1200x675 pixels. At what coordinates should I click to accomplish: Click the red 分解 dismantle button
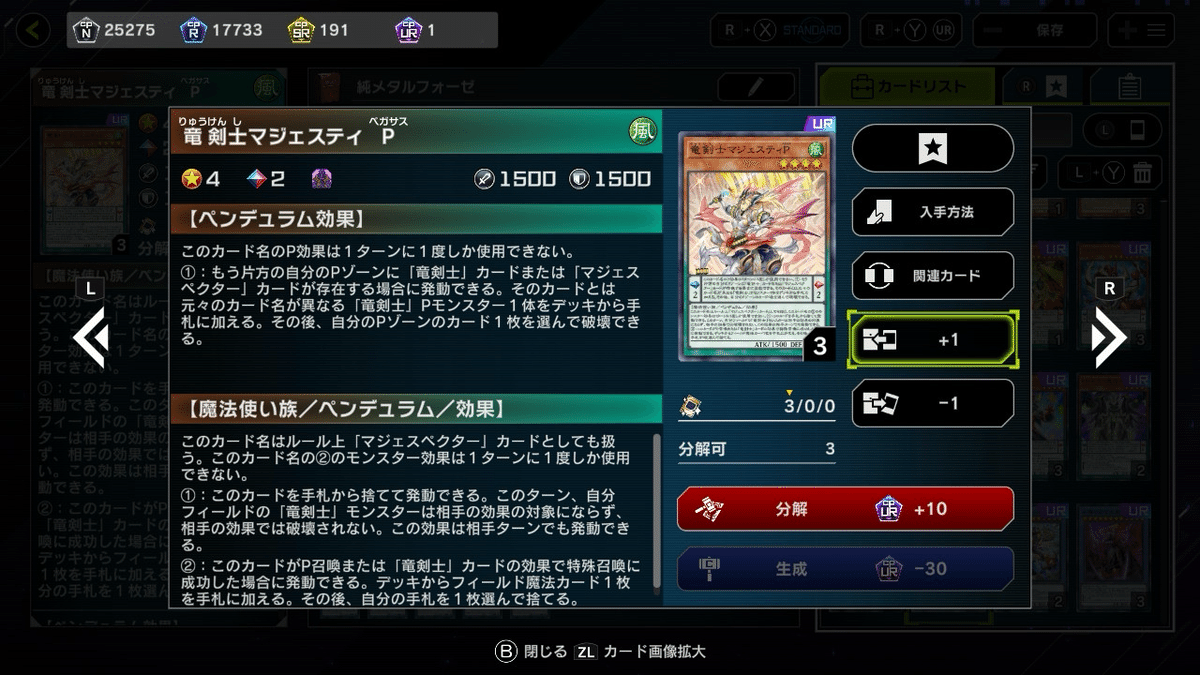[845, 509]
